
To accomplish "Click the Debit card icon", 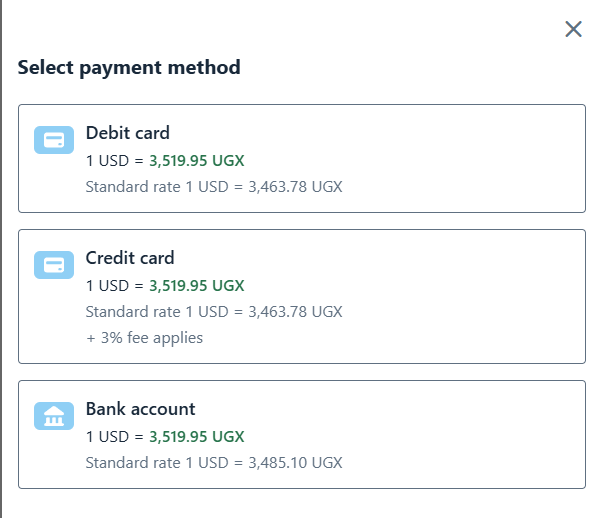I will [54, 140].
